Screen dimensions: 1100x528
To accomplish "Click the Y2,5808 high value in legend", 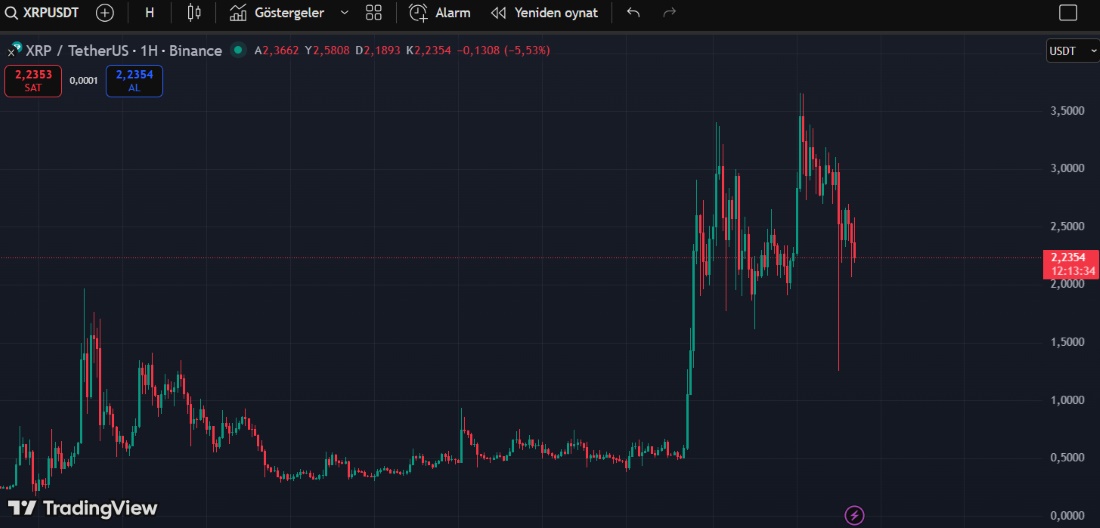I will point(327,50).
